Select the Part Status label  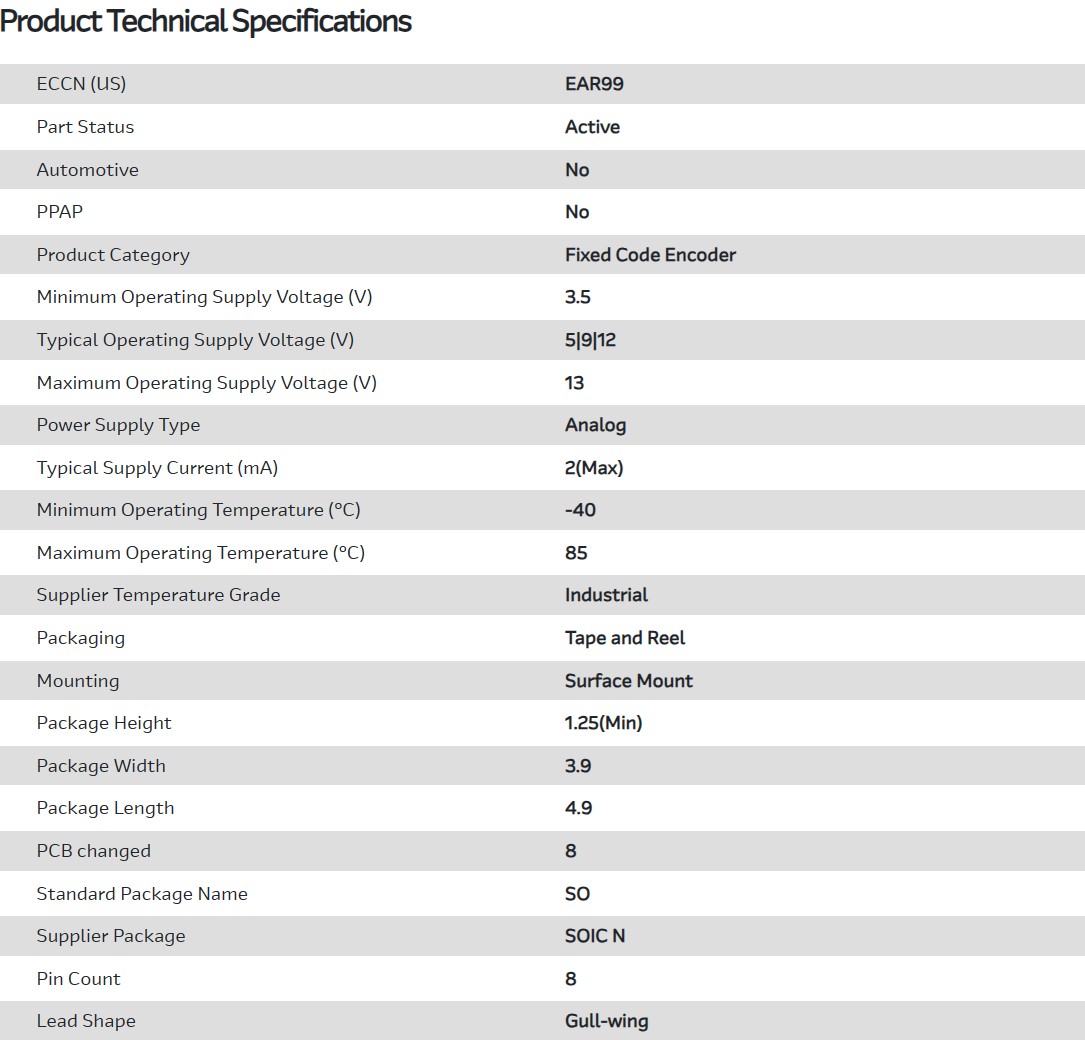tap(85, 127)
